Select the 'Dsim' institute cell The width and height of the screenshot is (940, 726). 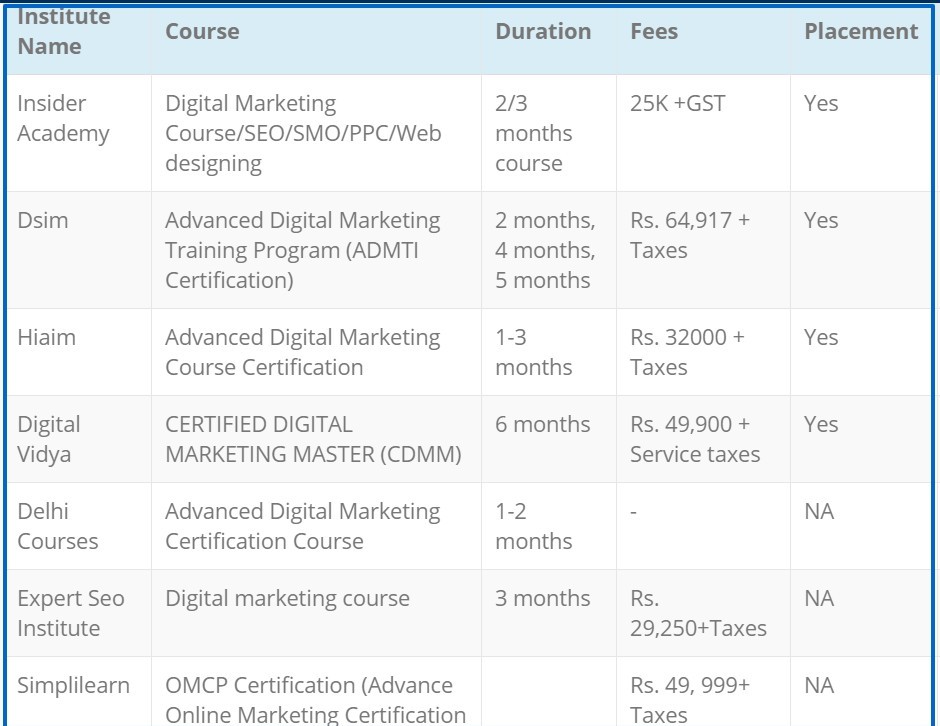click(79, 250)
